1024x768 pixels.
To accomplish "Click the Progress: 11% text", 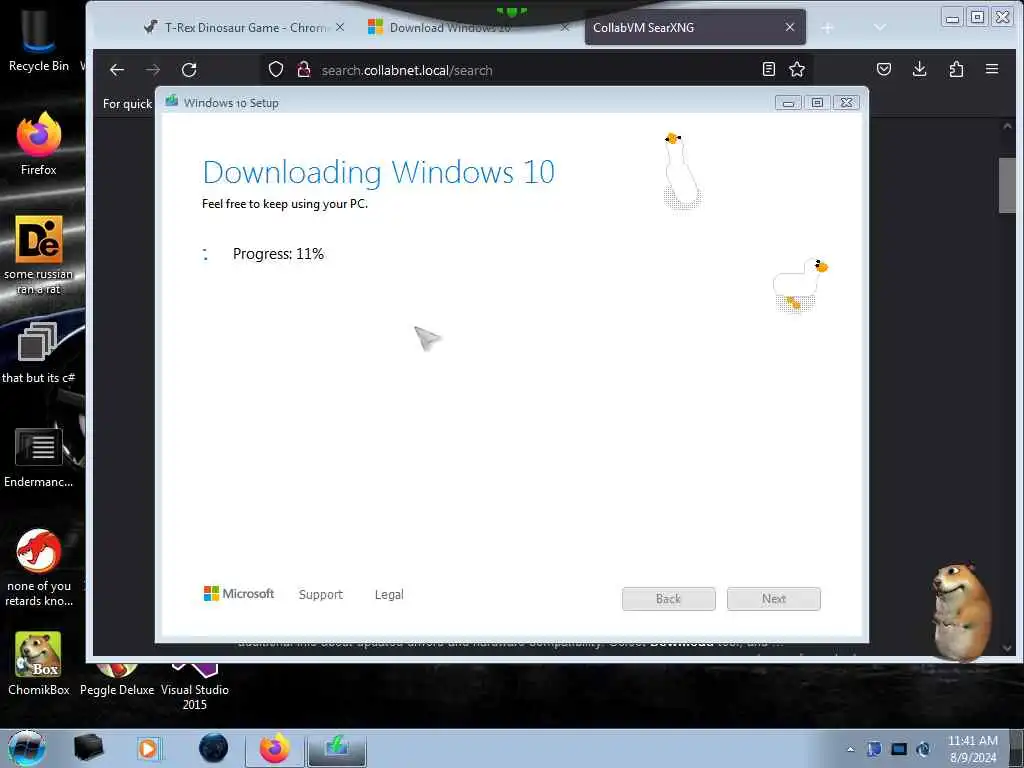I will point(278,254).
